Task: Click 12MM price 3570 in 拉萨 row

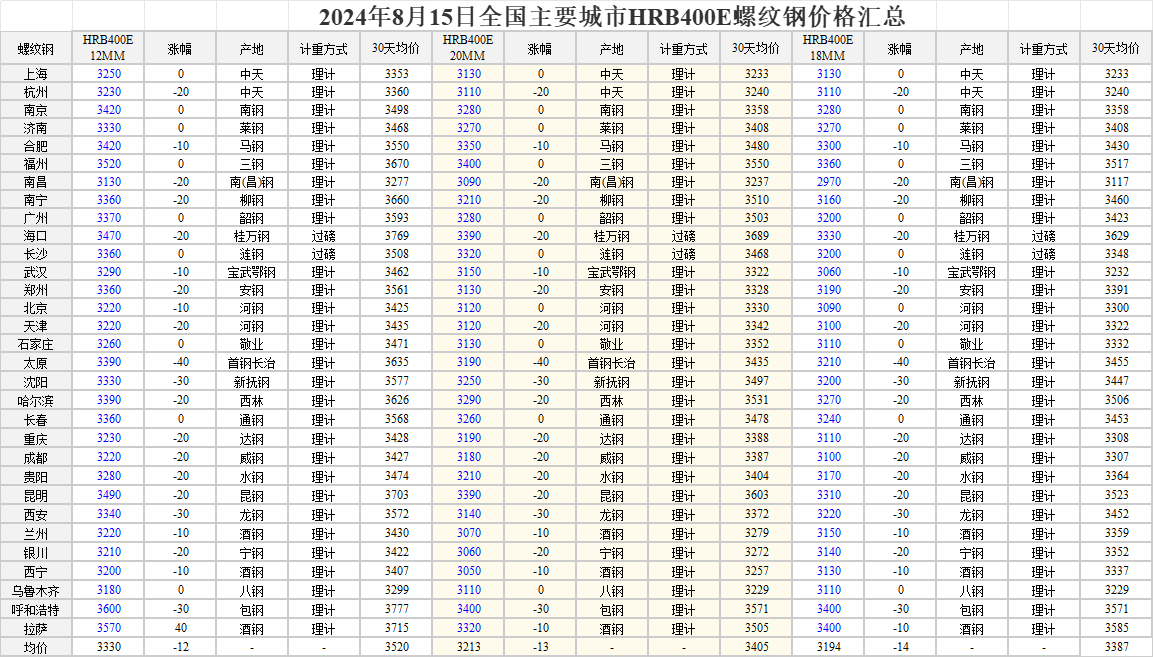Action: tap(109, 628)
